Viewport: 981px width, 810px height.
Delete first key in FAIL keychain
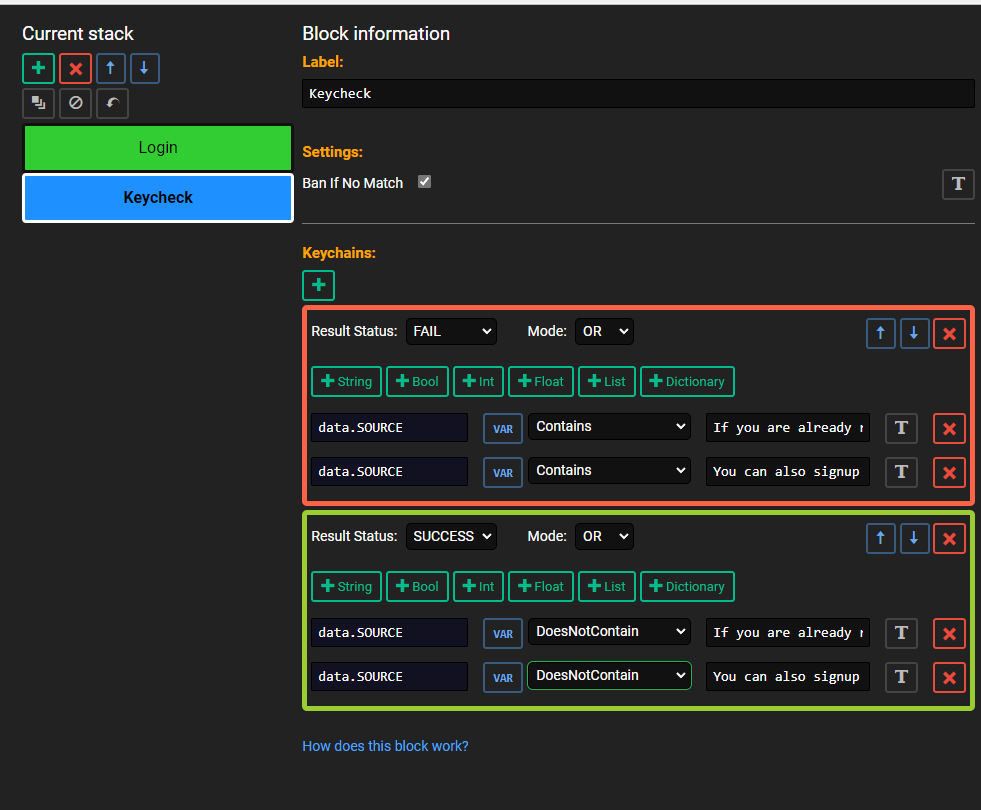click(949, 428)
